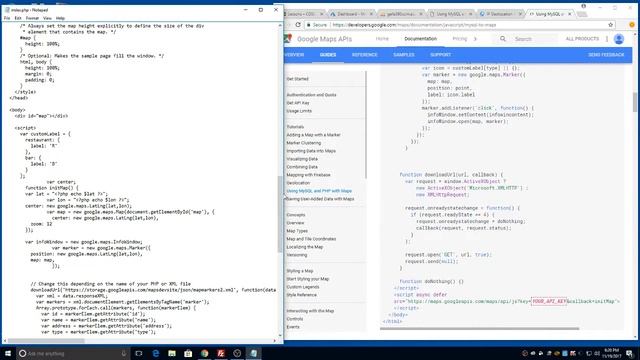Open the Custom Legends sidebar link
Image resolution: width=640 pixels, height=360 pixels.
[303, 287]
